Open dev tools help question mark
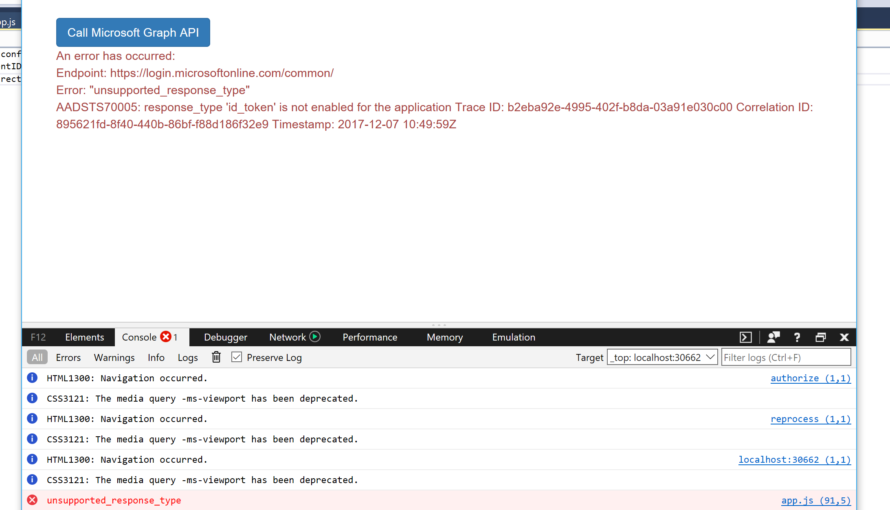 [797, 337]
